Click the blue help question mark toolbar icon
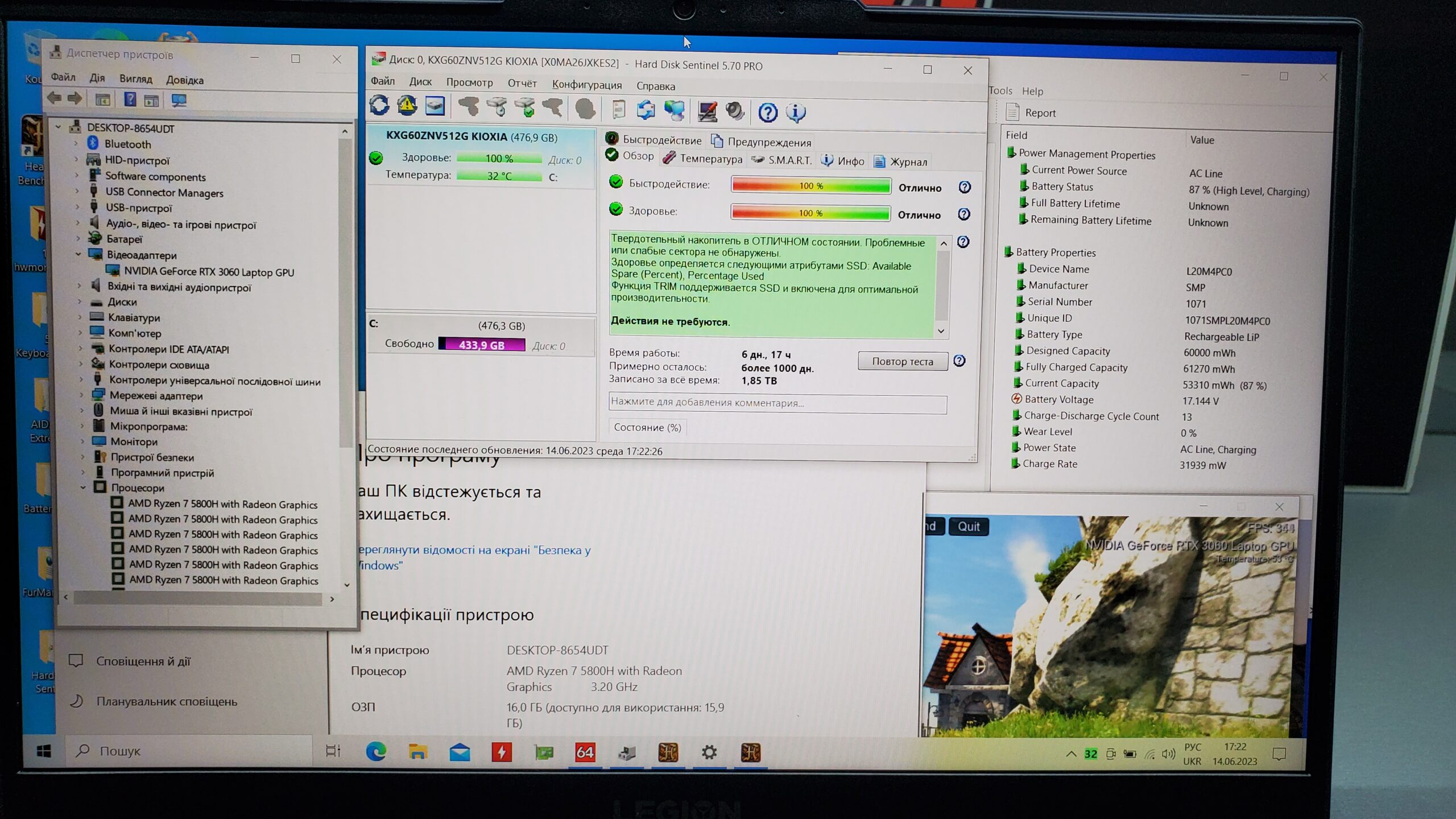Image resolution: width=1456 pixels, height=819 pixels. 768,112
